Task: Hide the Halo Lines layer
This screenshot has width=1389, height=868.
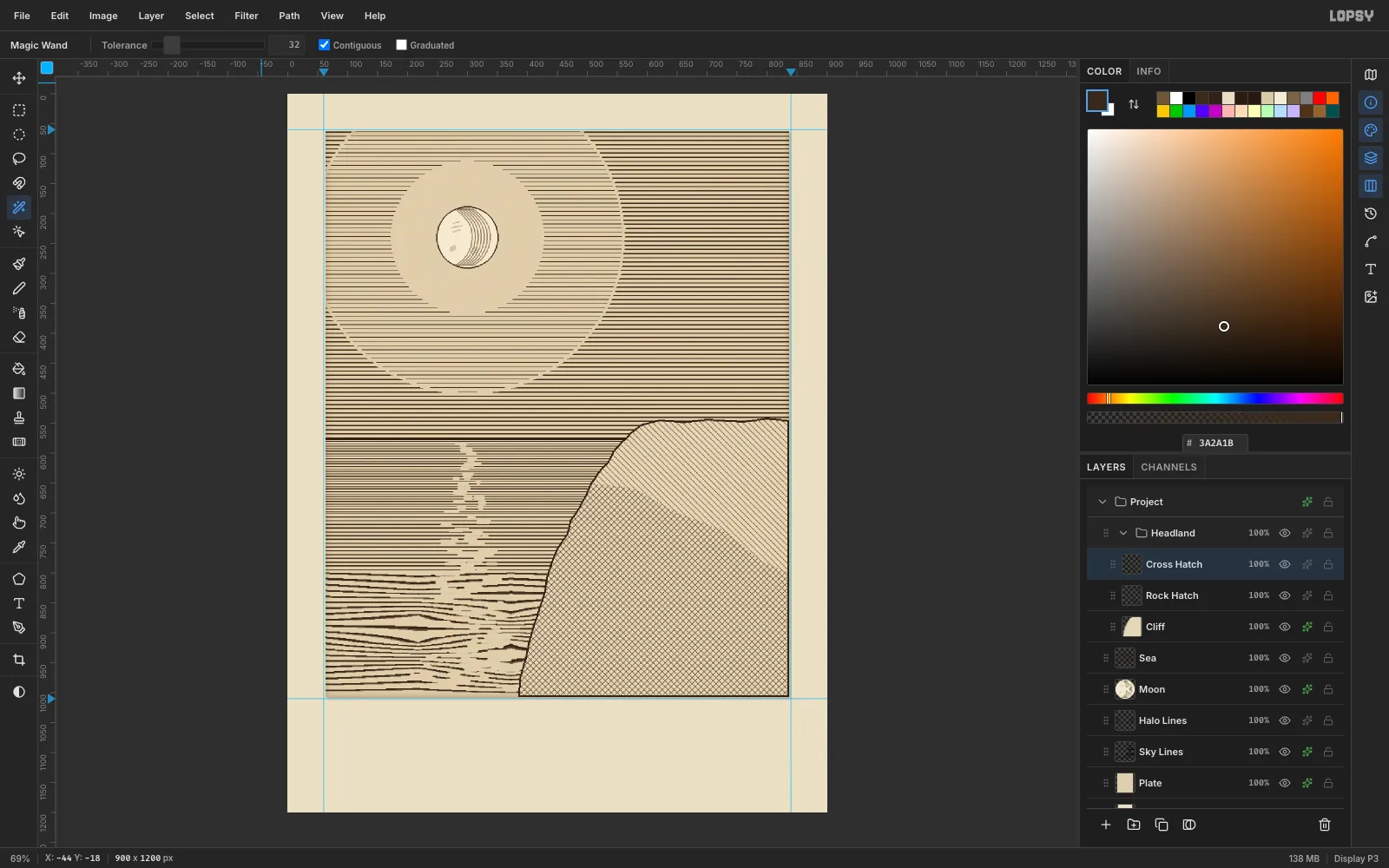Action: coord(1285,720)
